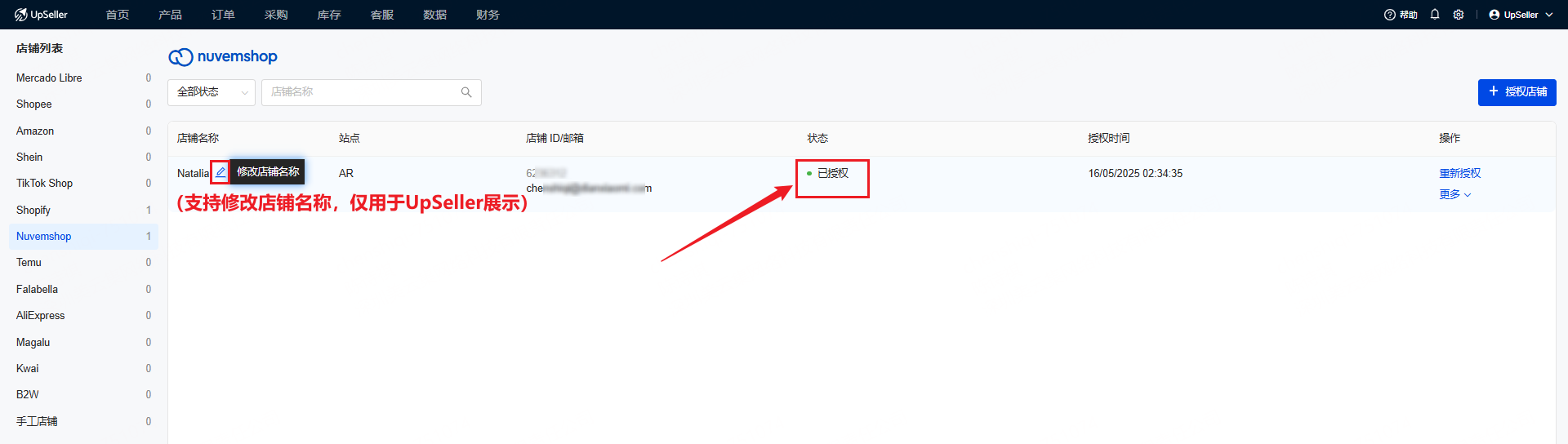The height and width of the screenshot is (444, 1568).
Task: Open the 全部状态 status filter dropdown
Action: pyautogui.click(x=212, y=92)
